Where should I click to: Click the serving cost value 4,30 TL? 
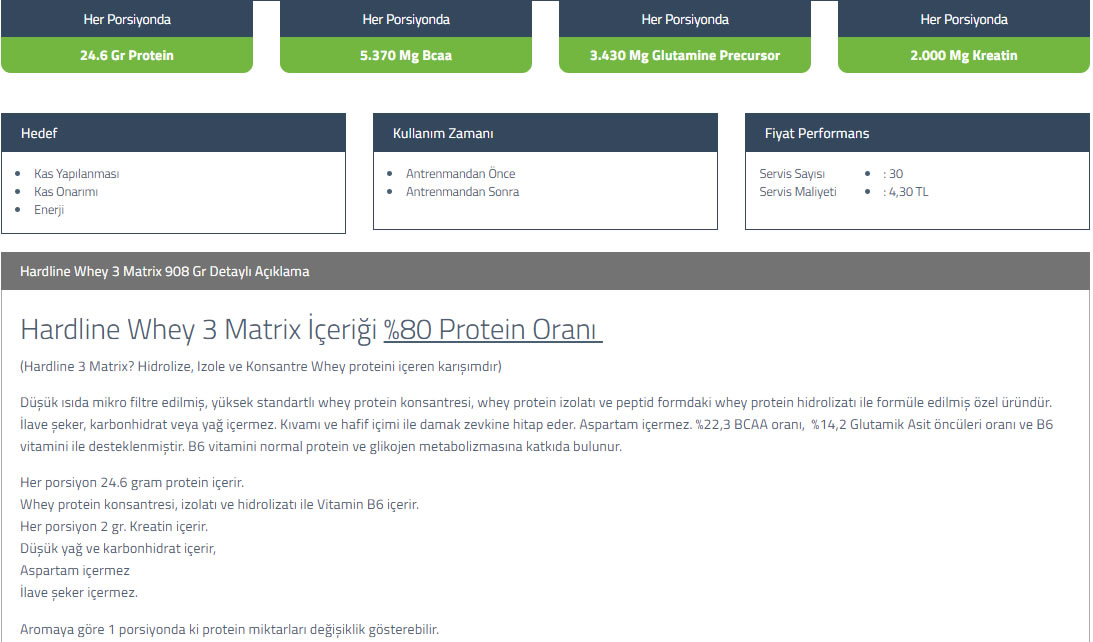905,192
